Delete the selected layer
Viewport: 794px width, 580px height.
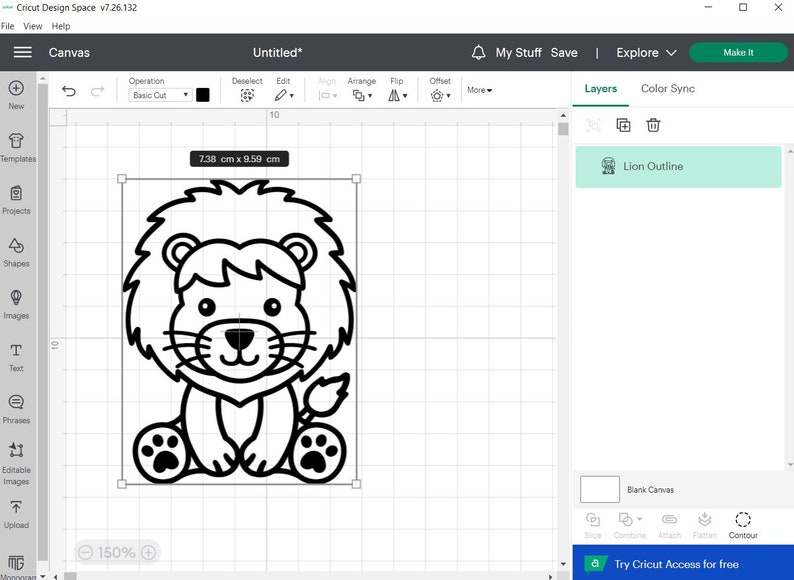(653, 125)
